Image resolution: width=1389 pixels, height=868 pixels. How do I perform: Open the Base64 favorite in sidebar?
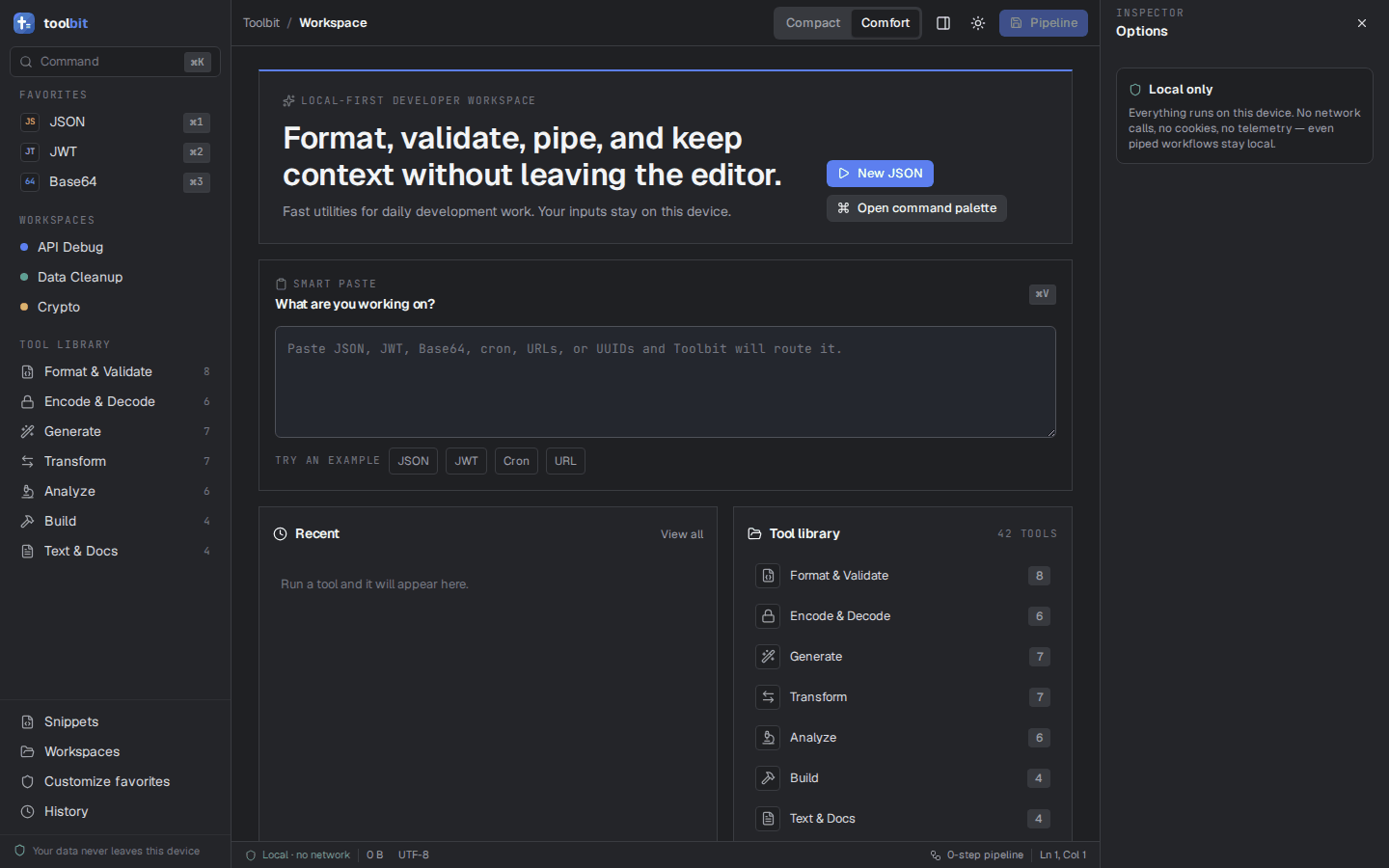click(x=115, y=182)
